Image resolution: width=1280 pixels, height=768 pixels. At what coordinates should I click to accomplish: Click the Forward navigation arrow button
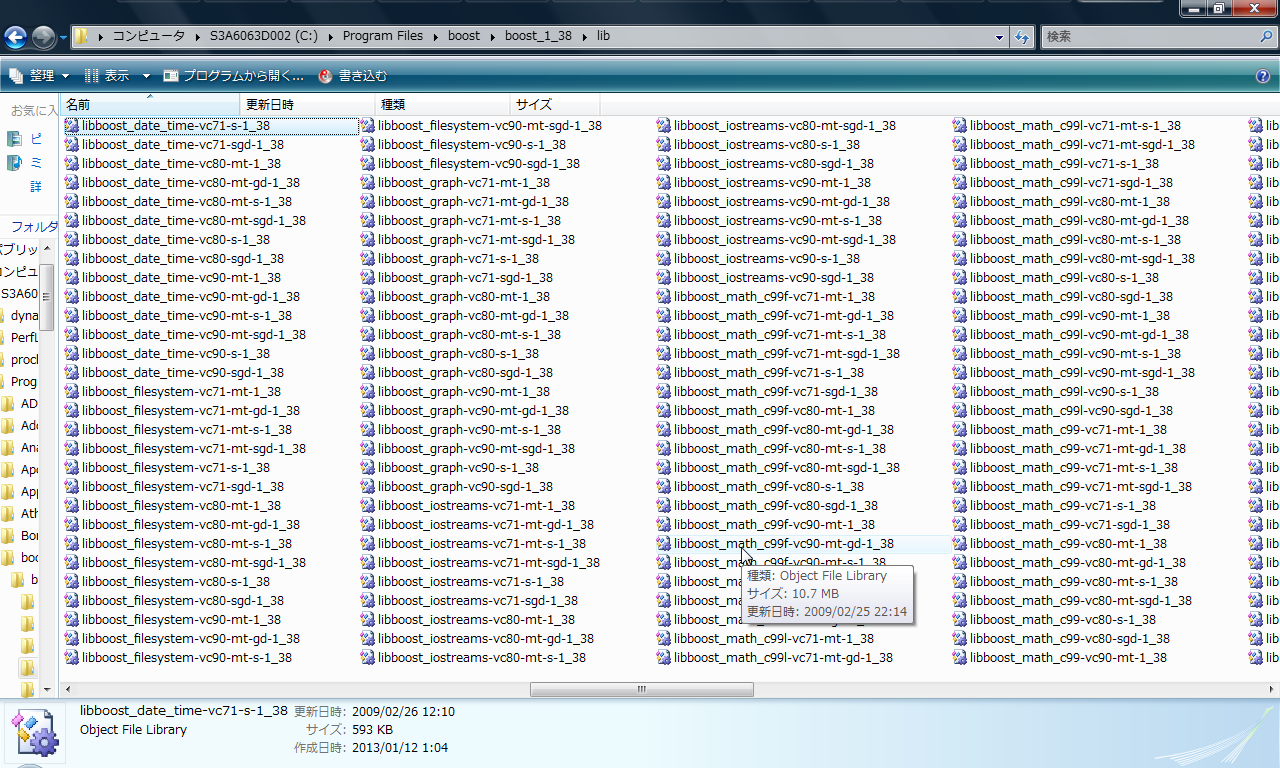[x=44, y=38]
